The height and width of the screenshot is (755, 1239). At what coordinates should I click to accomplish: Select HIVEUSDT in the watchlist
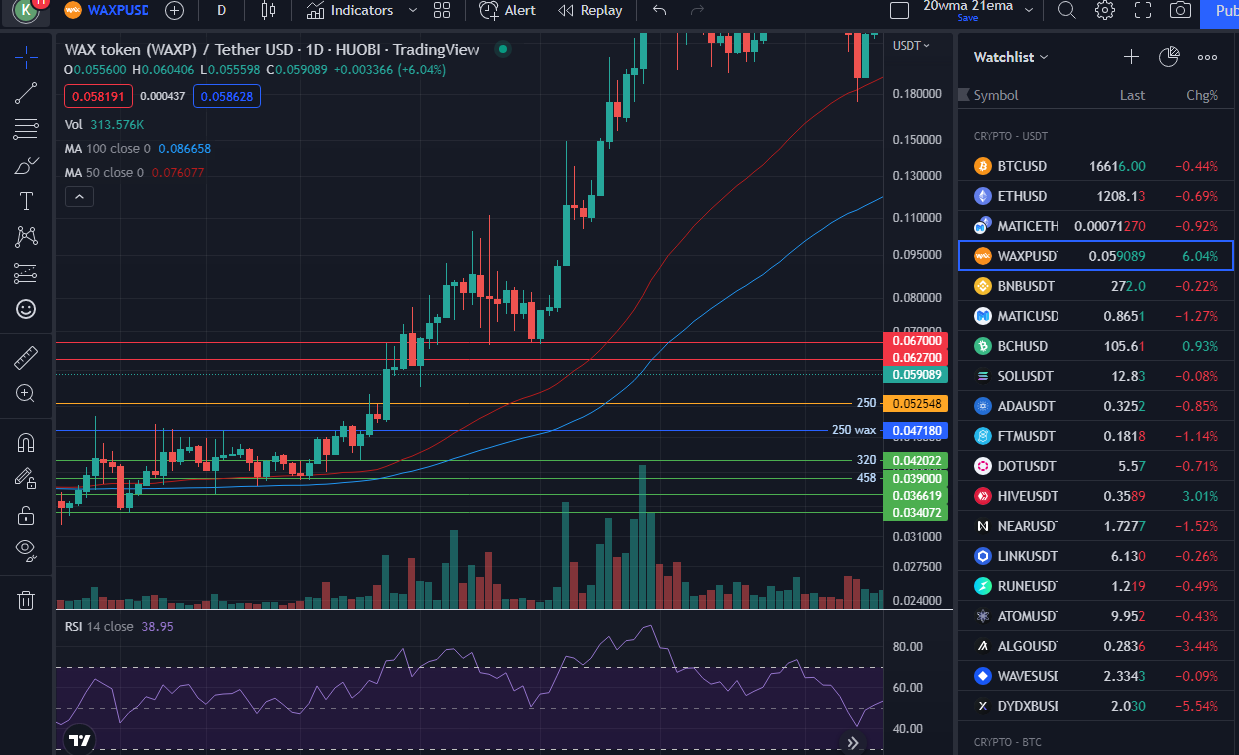click(x=1096, y=496)
